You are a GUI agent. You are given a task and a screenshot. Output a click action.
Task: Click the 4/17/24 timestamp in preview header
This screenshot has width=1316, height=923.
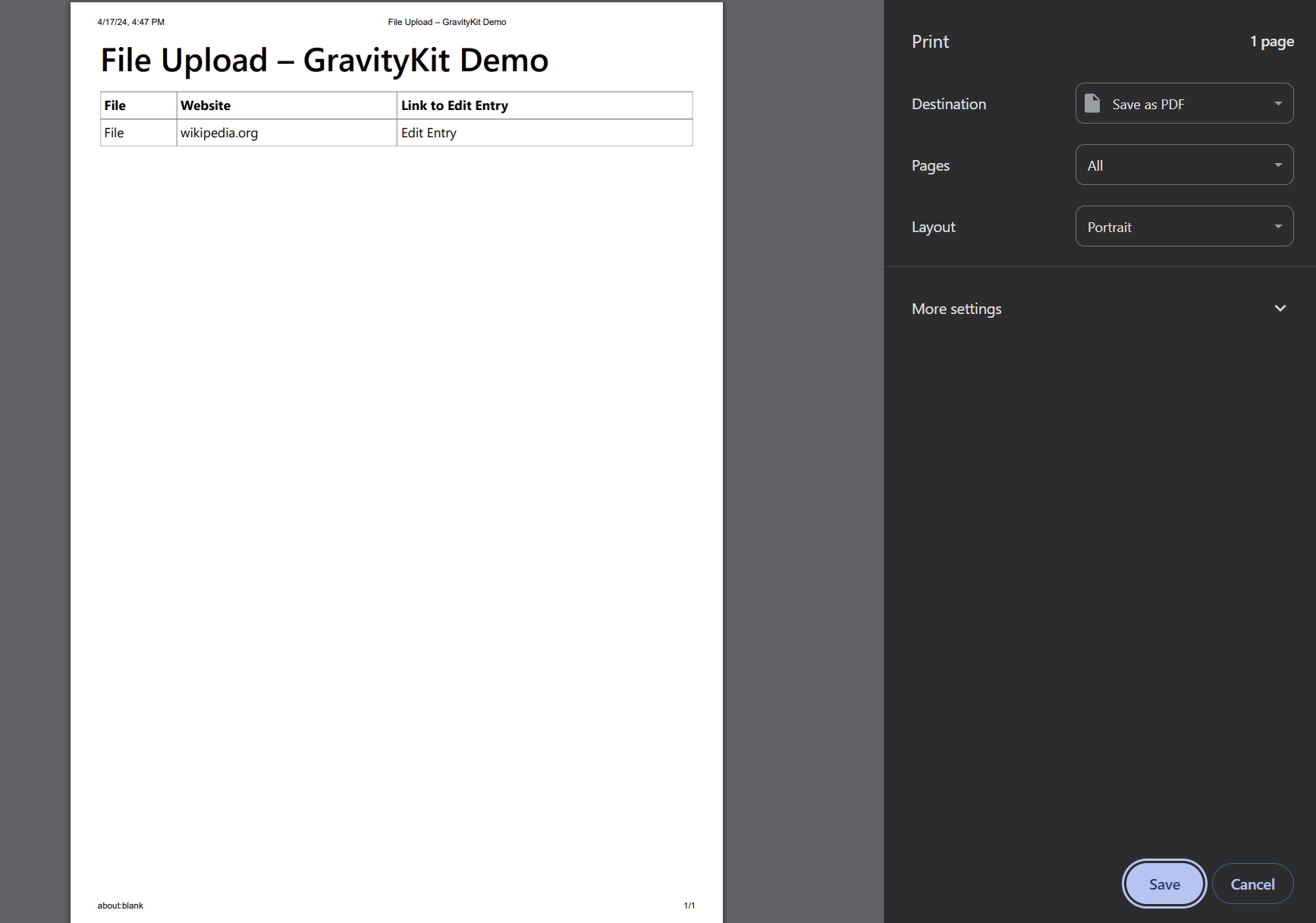130,22
